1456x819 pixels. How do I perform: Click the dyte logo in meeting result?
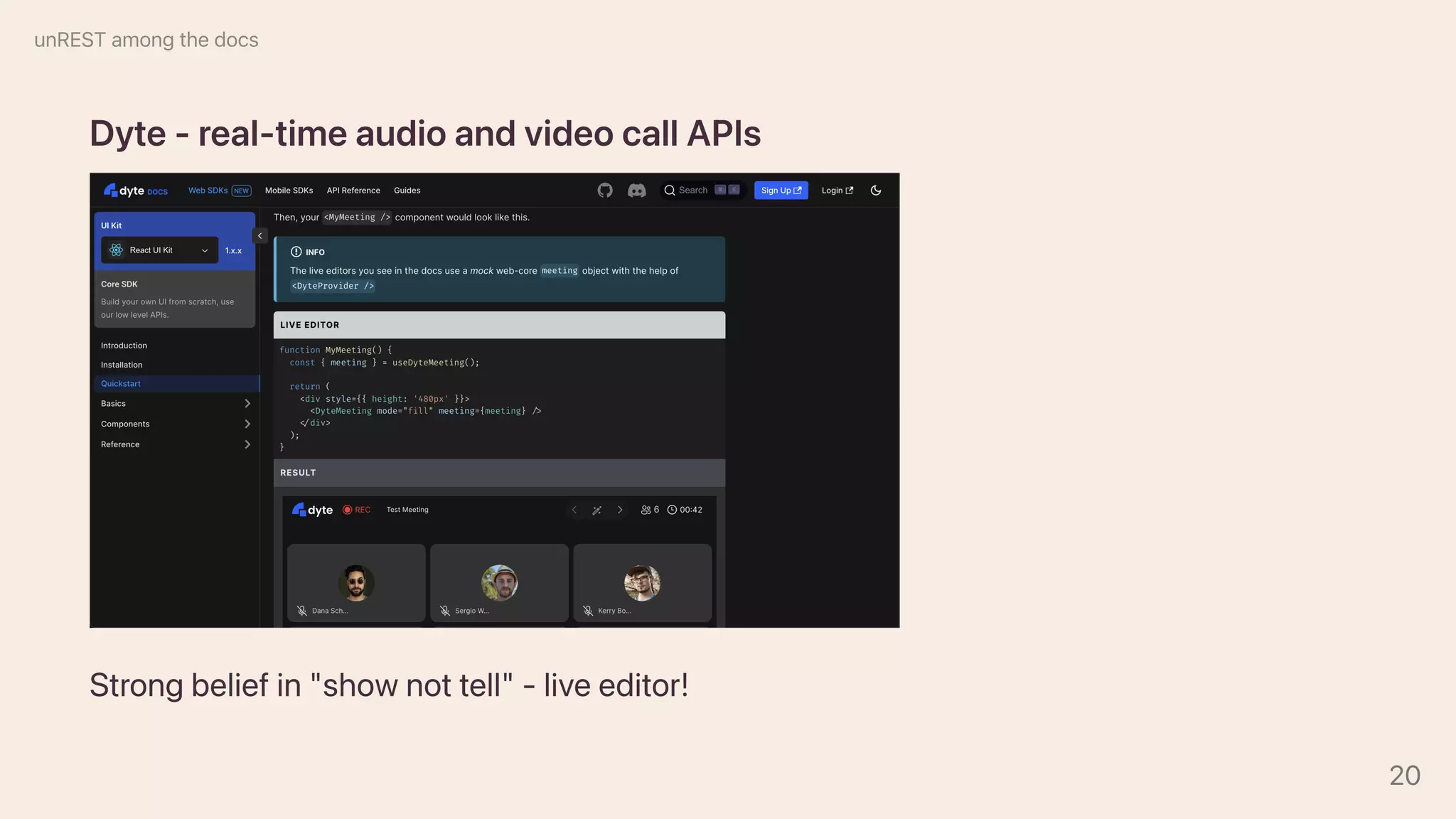tap(312, 510)
